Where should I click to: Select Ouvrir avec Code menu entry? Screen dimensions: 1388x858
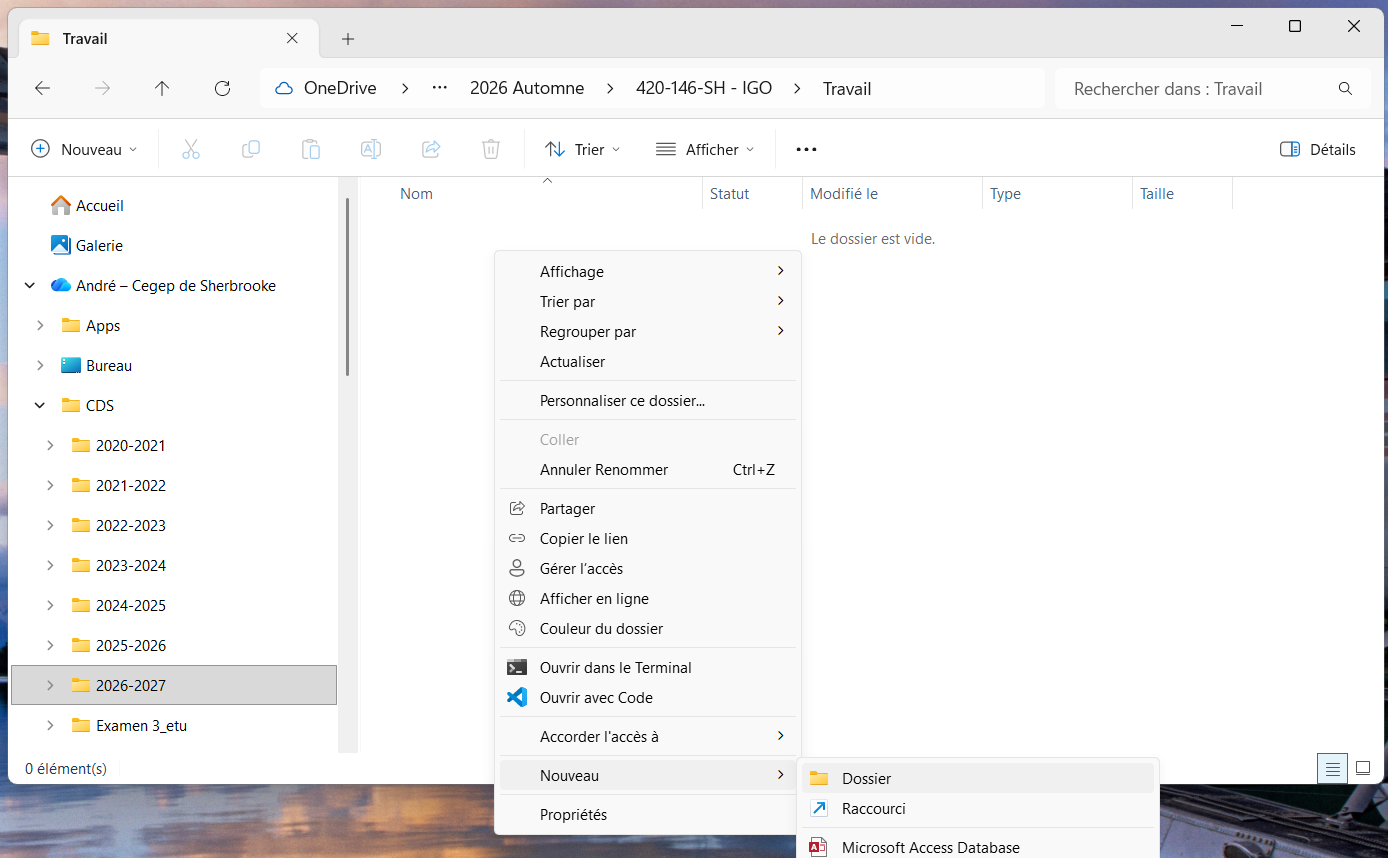tap(648, 697)
